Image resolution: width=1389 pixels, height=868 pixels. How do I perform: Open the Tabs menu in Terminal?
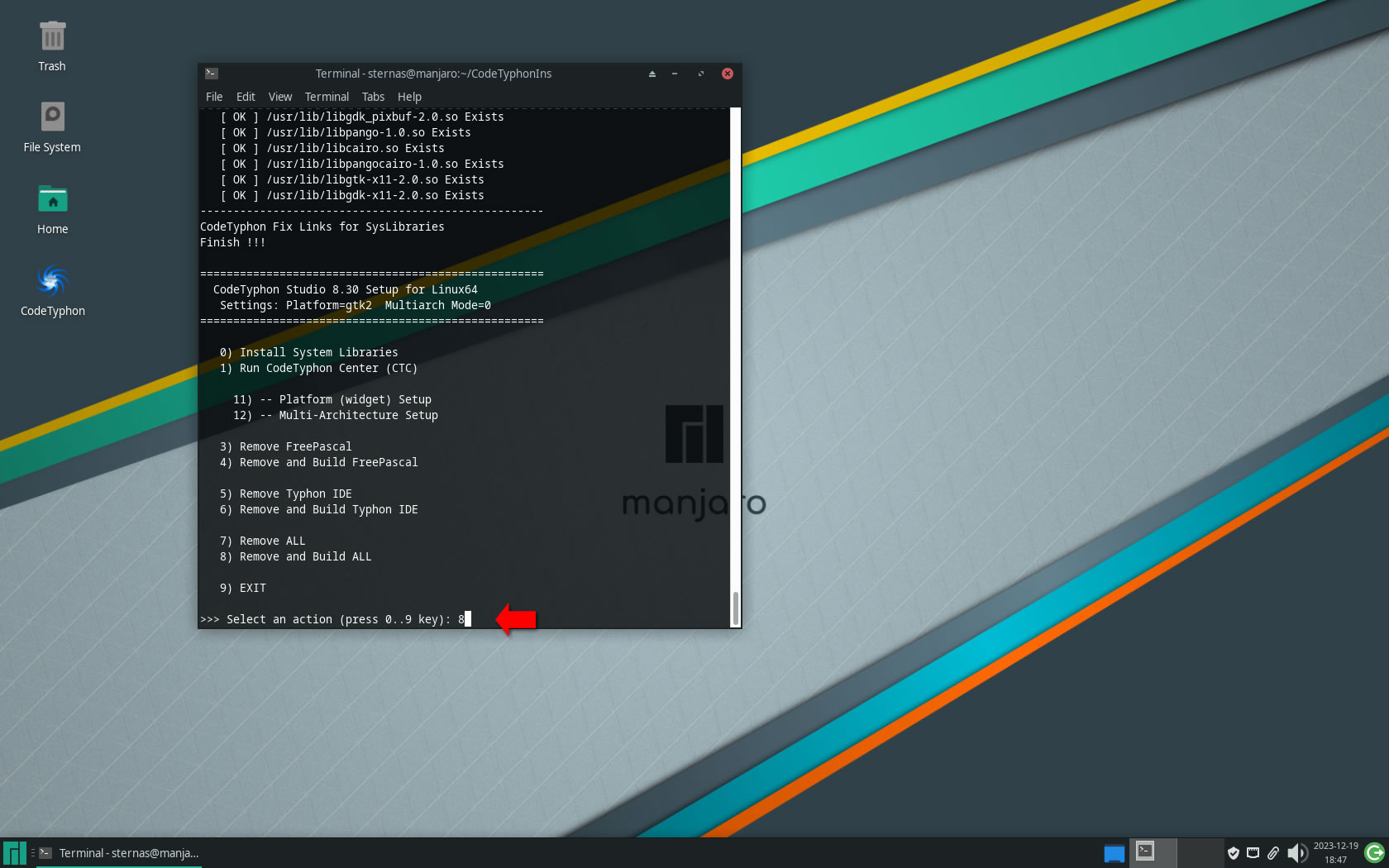tap(373, 97)
